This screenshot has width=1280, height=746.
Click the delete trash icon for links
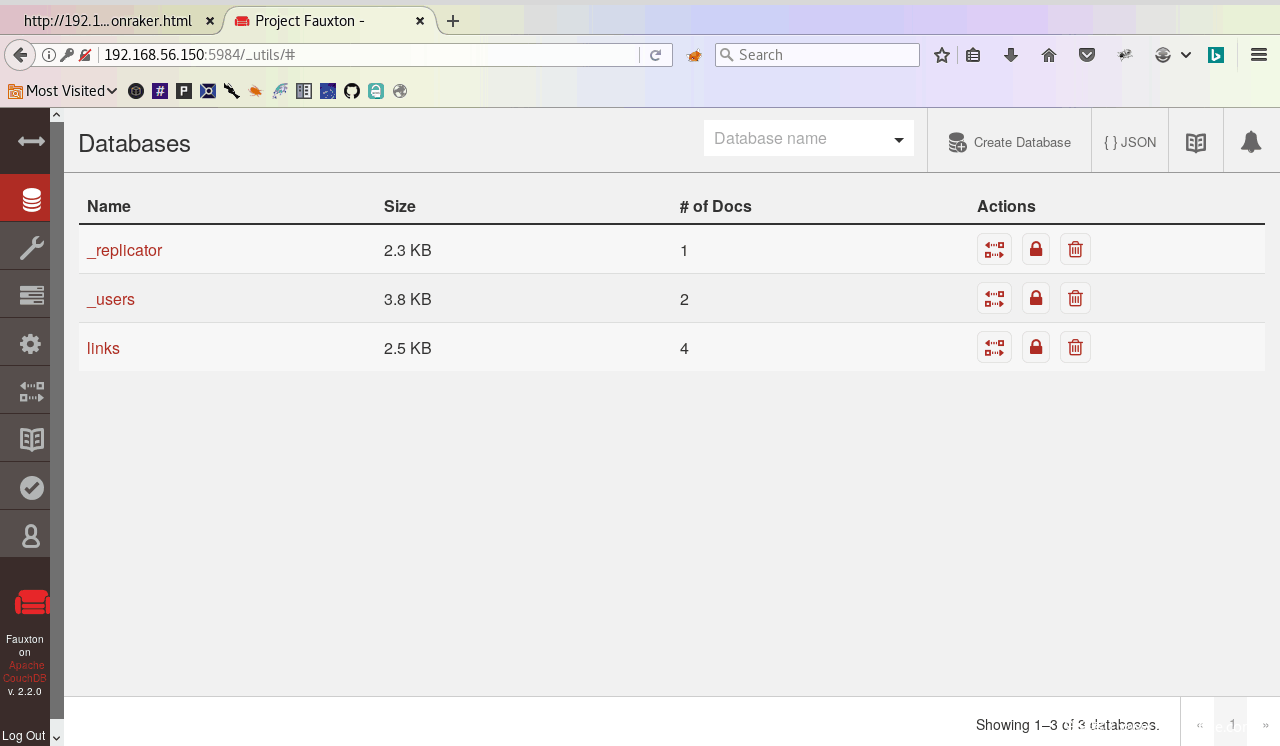tap(1075, 348)
